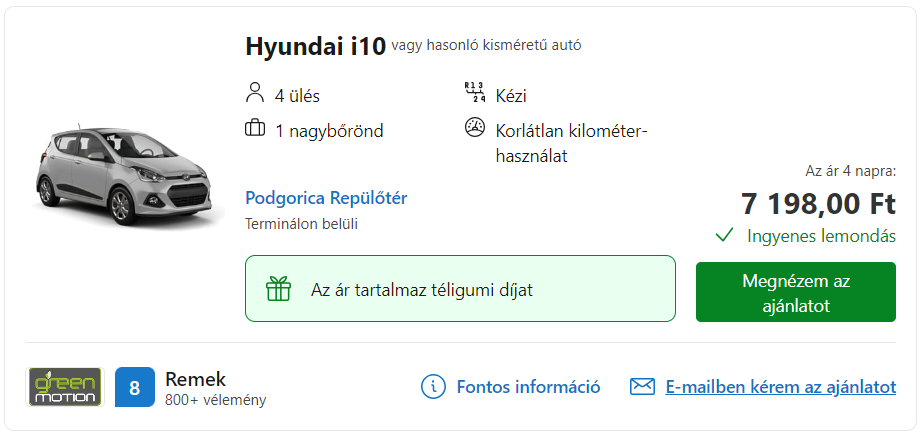Click the 'Kézi' transmission text
The image size is (923, 441).
coord(511,95)
